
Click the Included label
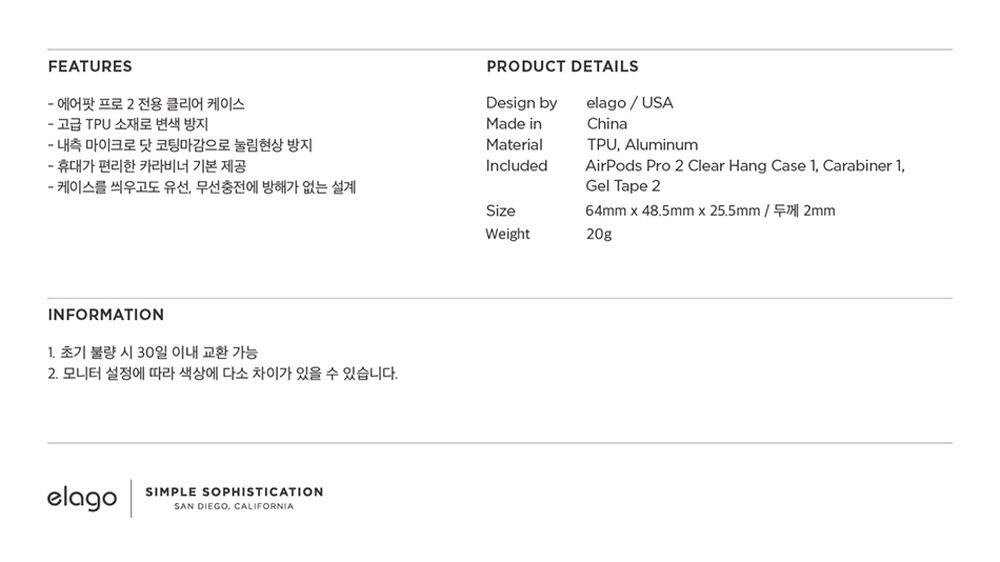pyautogui.click(x=517, y=166)
